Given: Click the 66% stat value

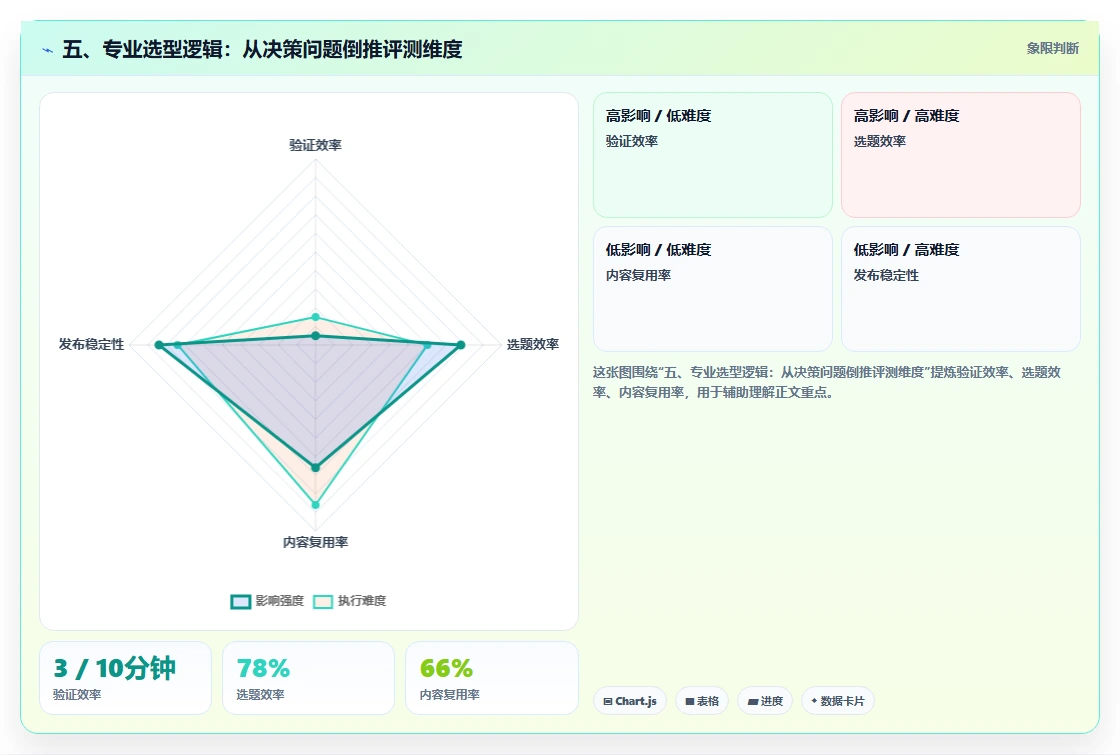Looking at the screenshot, I should coord(446,668).
